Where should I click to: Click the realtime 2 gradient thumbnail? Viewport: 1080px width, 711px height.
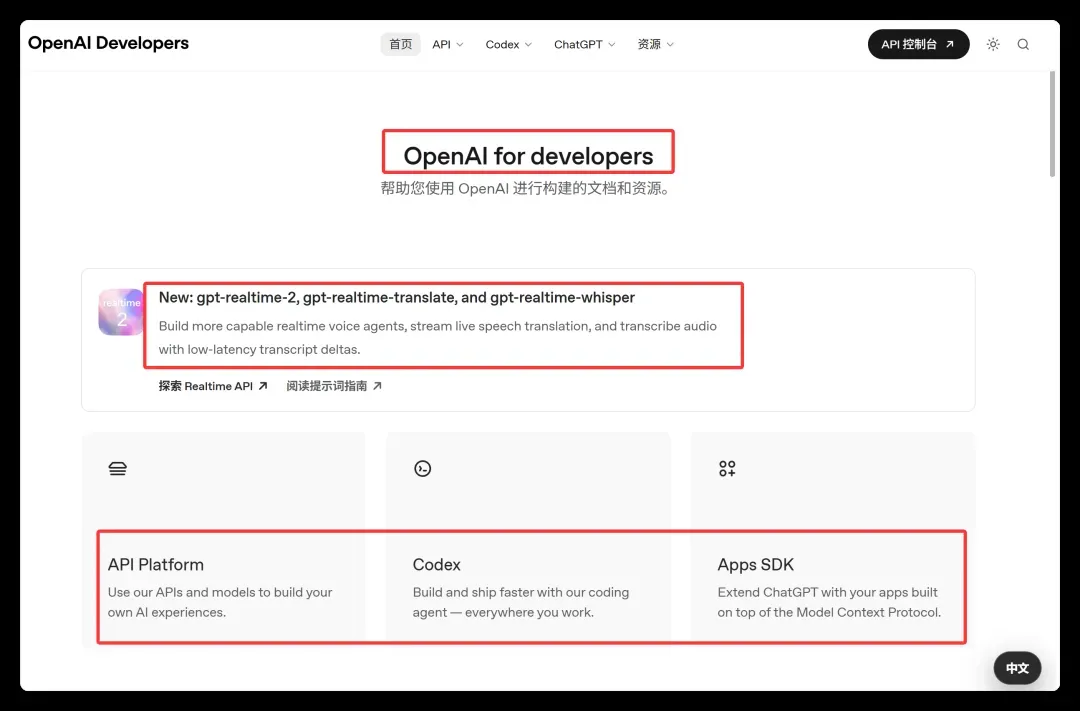(121, 312)
